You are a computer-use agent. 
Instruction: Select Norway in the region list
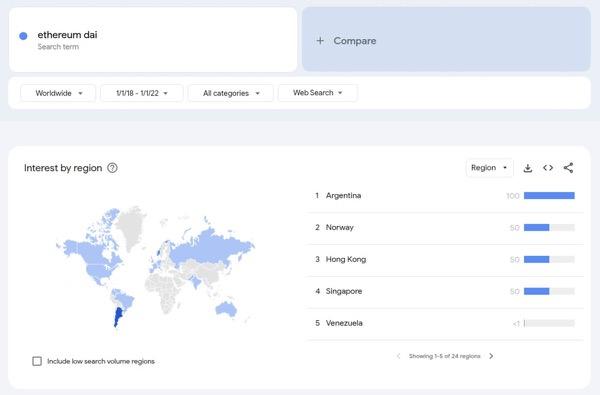click(x=445, y=228)
